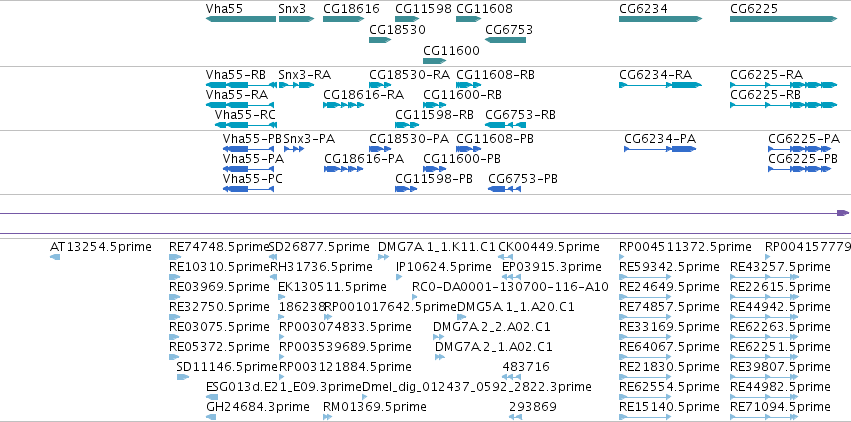Click EST feature 483716
The height and width of the screenshot is (422, 851).
(512, 377)
